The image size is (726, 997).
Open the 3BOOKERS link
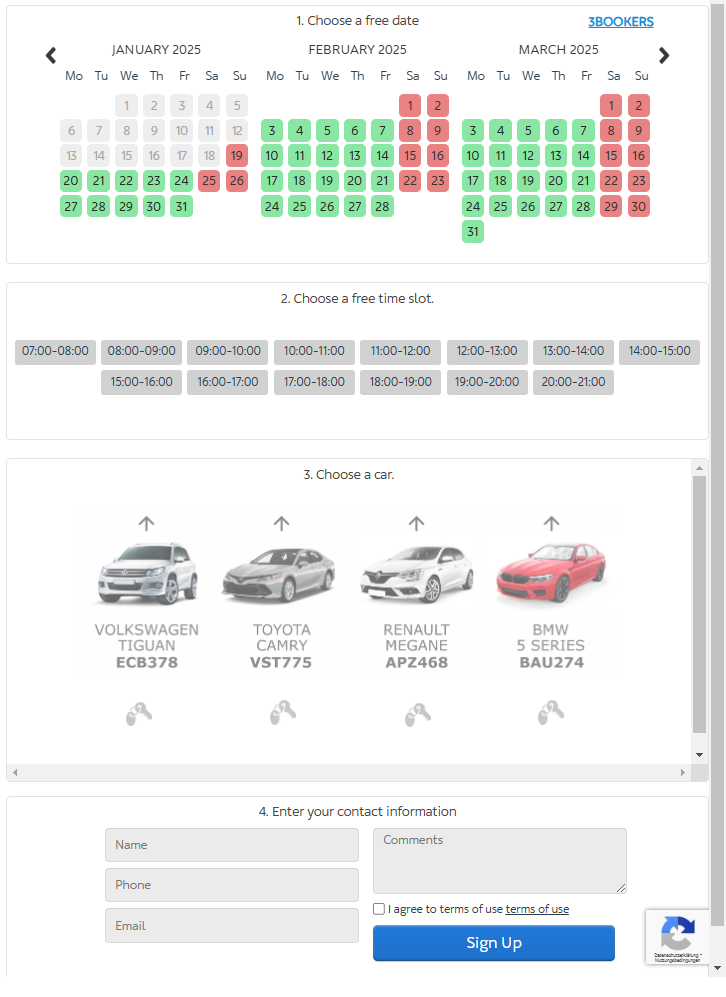coord(620,22)
